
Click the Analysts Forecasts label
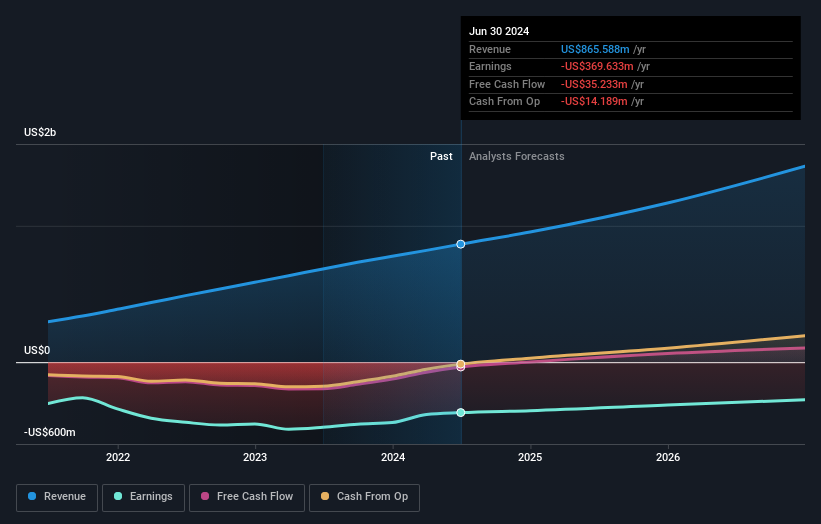[516, 157]
